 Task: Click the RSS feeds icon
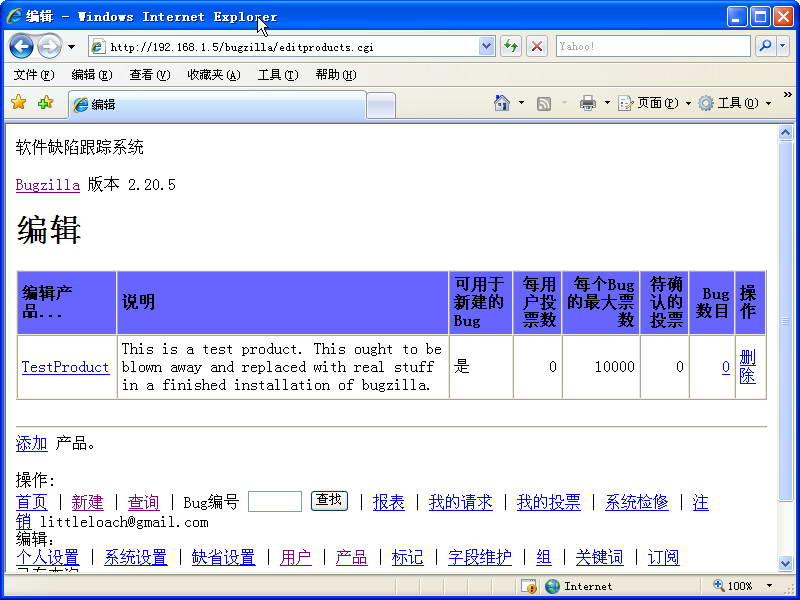coord(544,104)
